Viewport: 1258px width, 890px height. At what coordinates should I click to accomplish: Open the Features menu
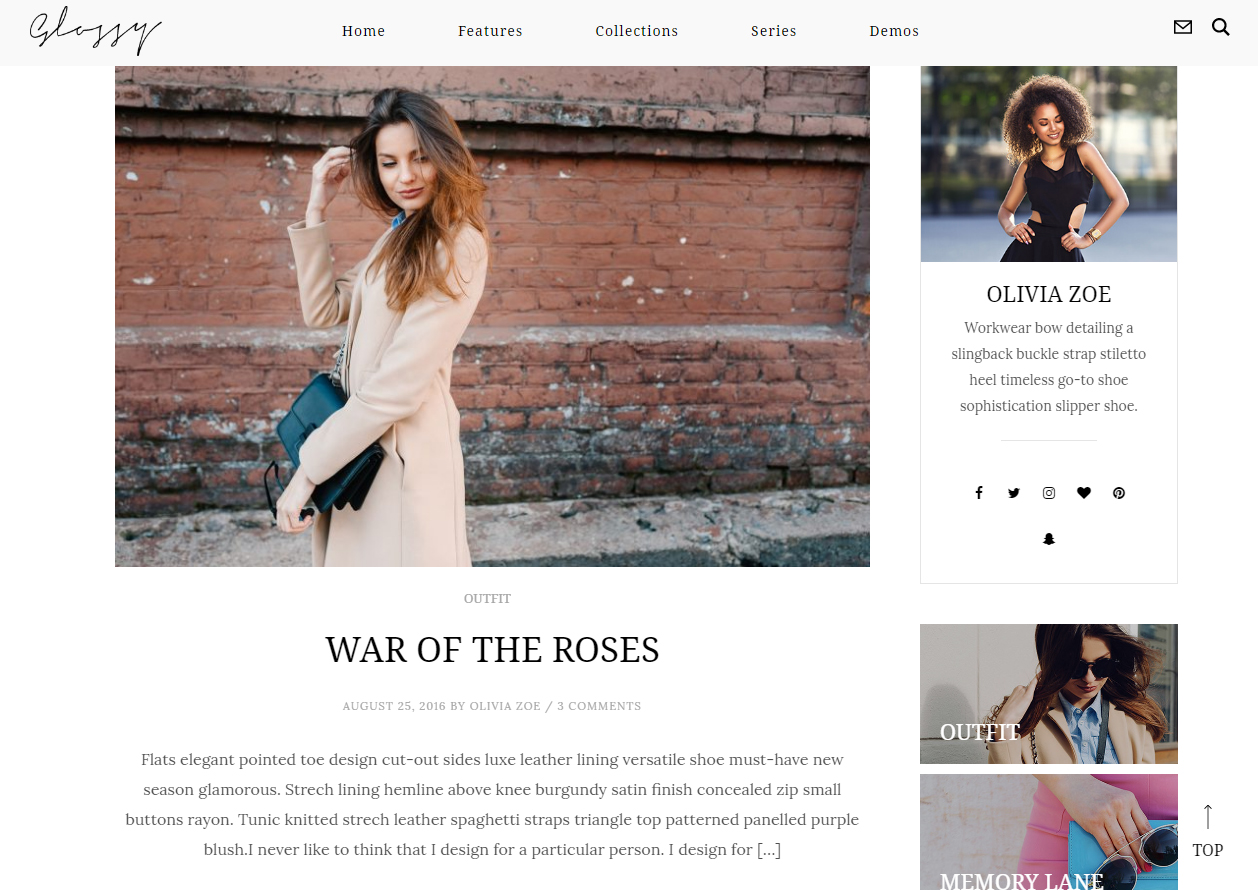490,31
